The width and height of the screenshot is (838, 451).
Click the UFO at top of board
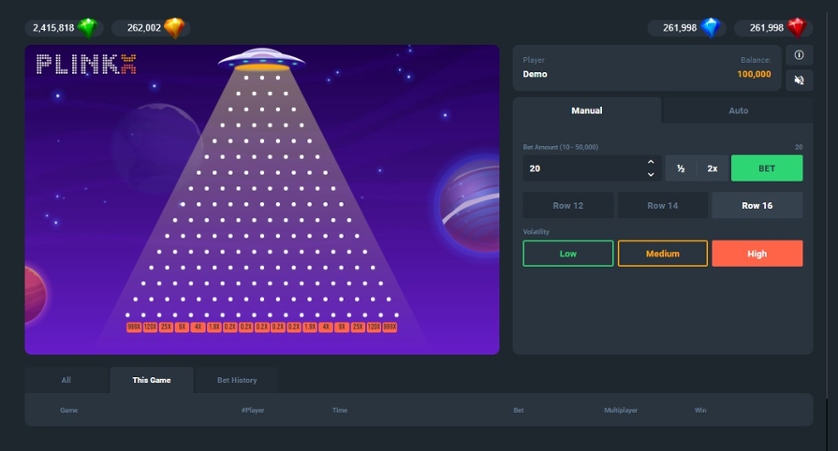click(x=261, y=59)
